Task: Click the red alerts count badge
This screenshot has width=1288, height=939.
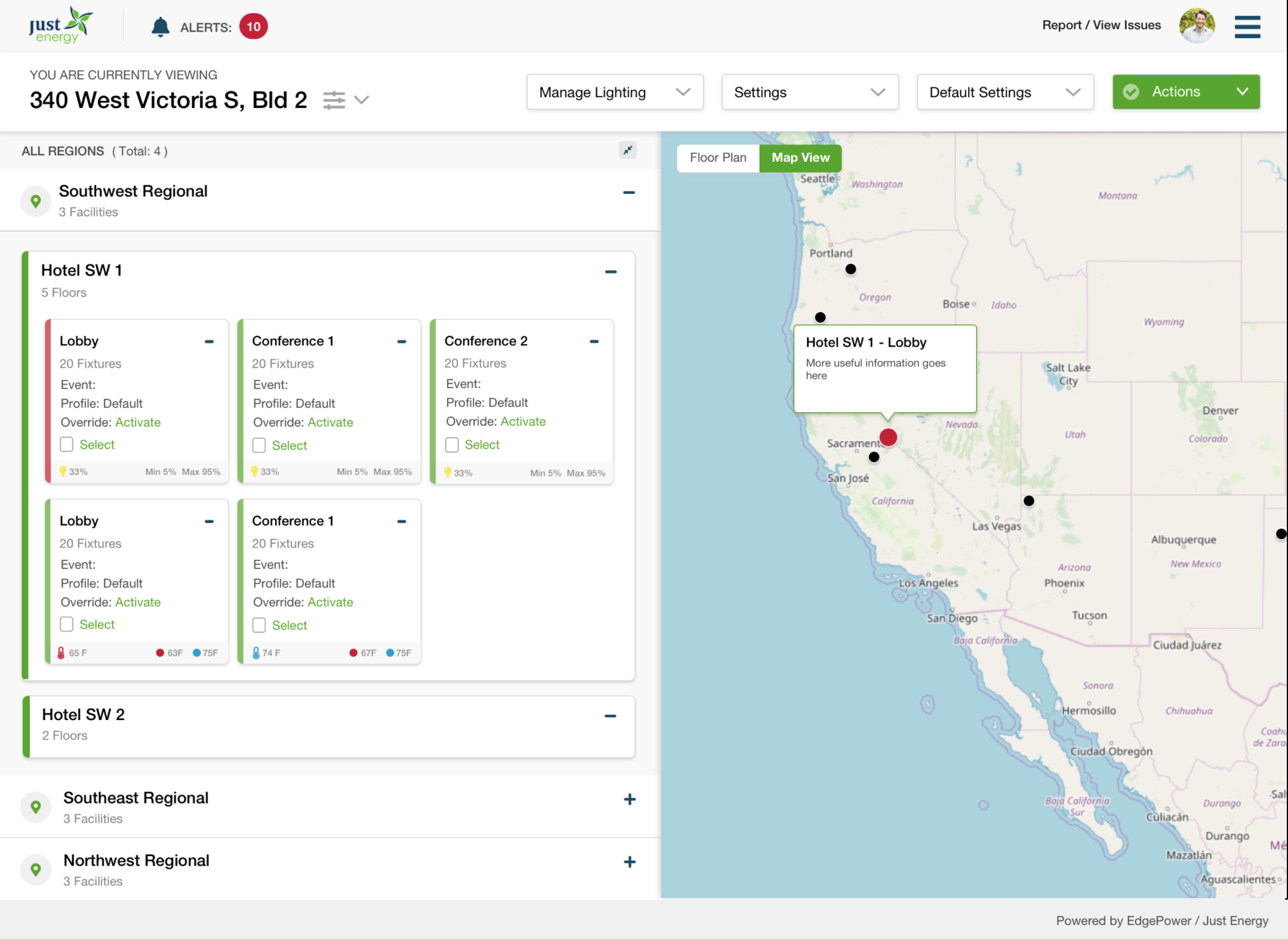Action: coord(254,27)
